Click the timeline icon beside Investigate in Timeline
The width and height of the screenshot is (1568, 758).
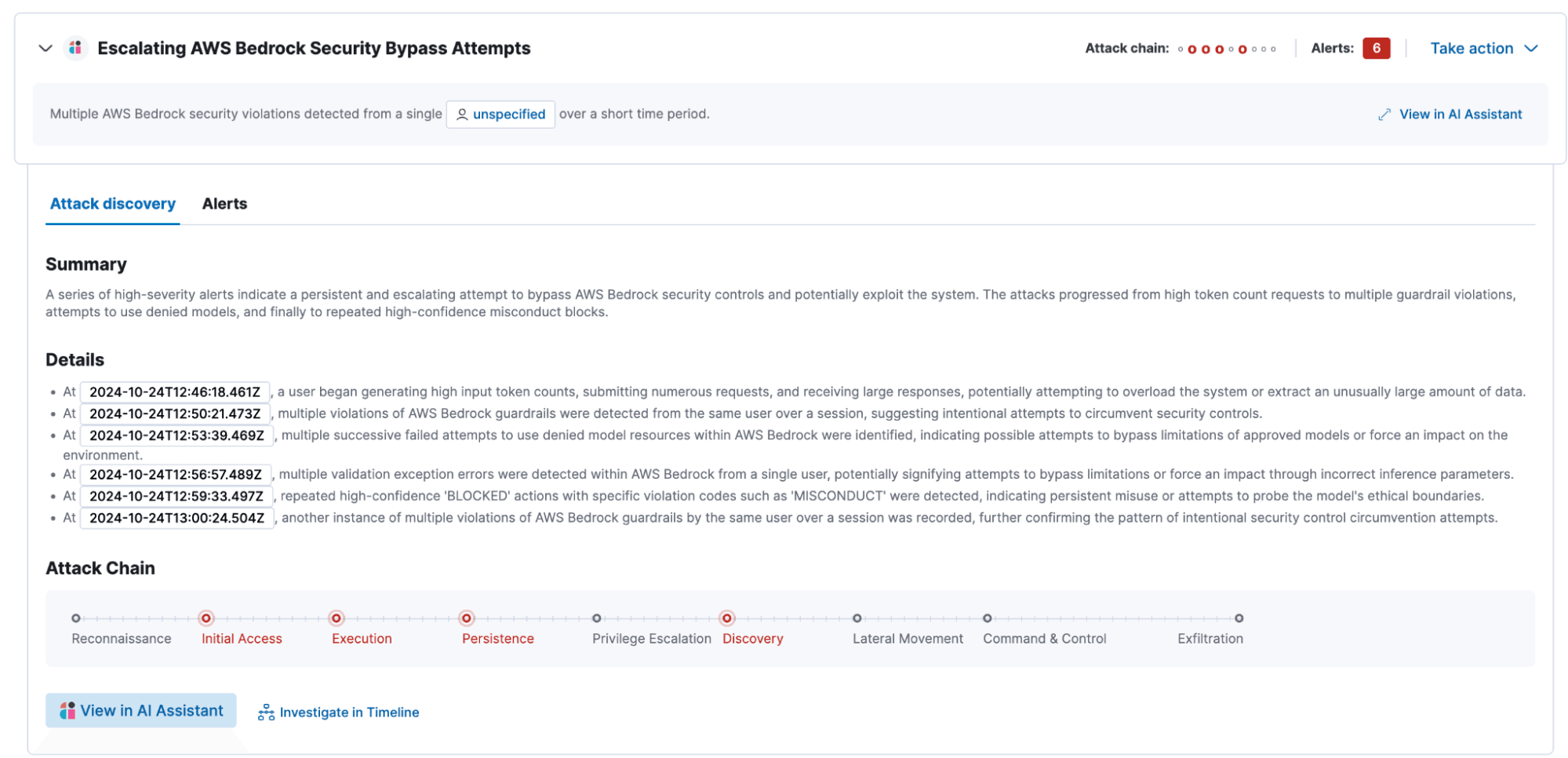pyautogui.click(x=266, y=712)
